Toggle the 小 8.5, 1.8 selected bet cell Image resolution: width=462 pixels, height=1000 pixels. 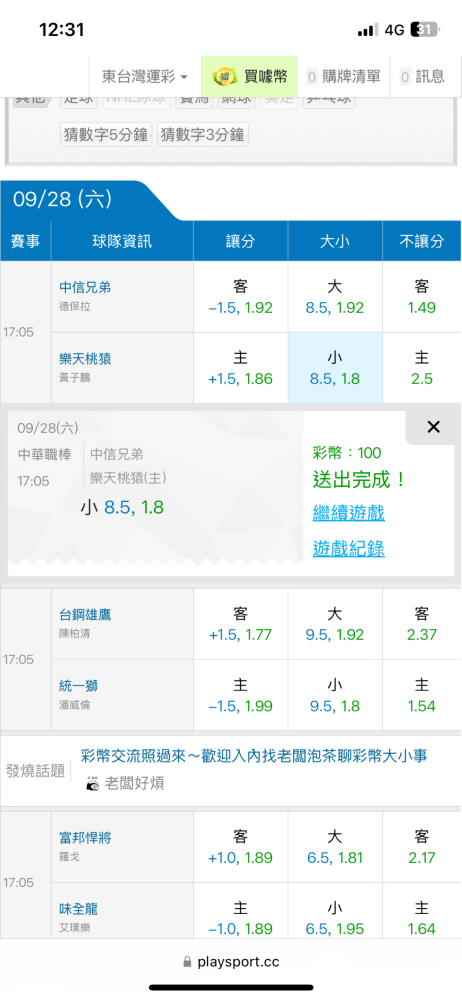tap(335, 368)
